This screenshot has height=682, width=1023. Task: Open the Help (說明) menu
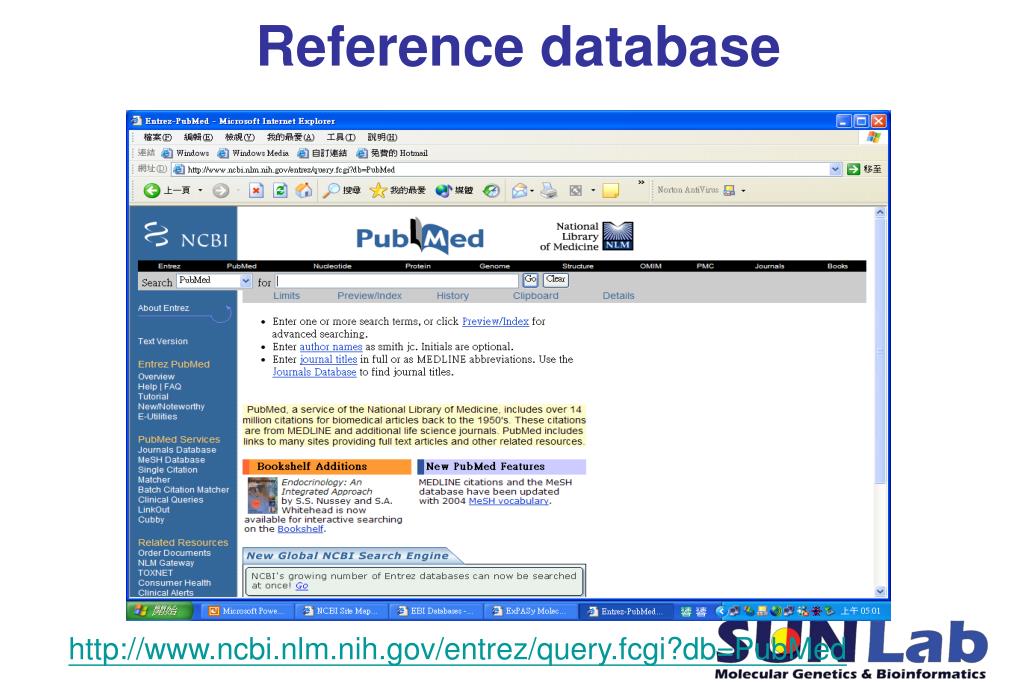[382, 137]
